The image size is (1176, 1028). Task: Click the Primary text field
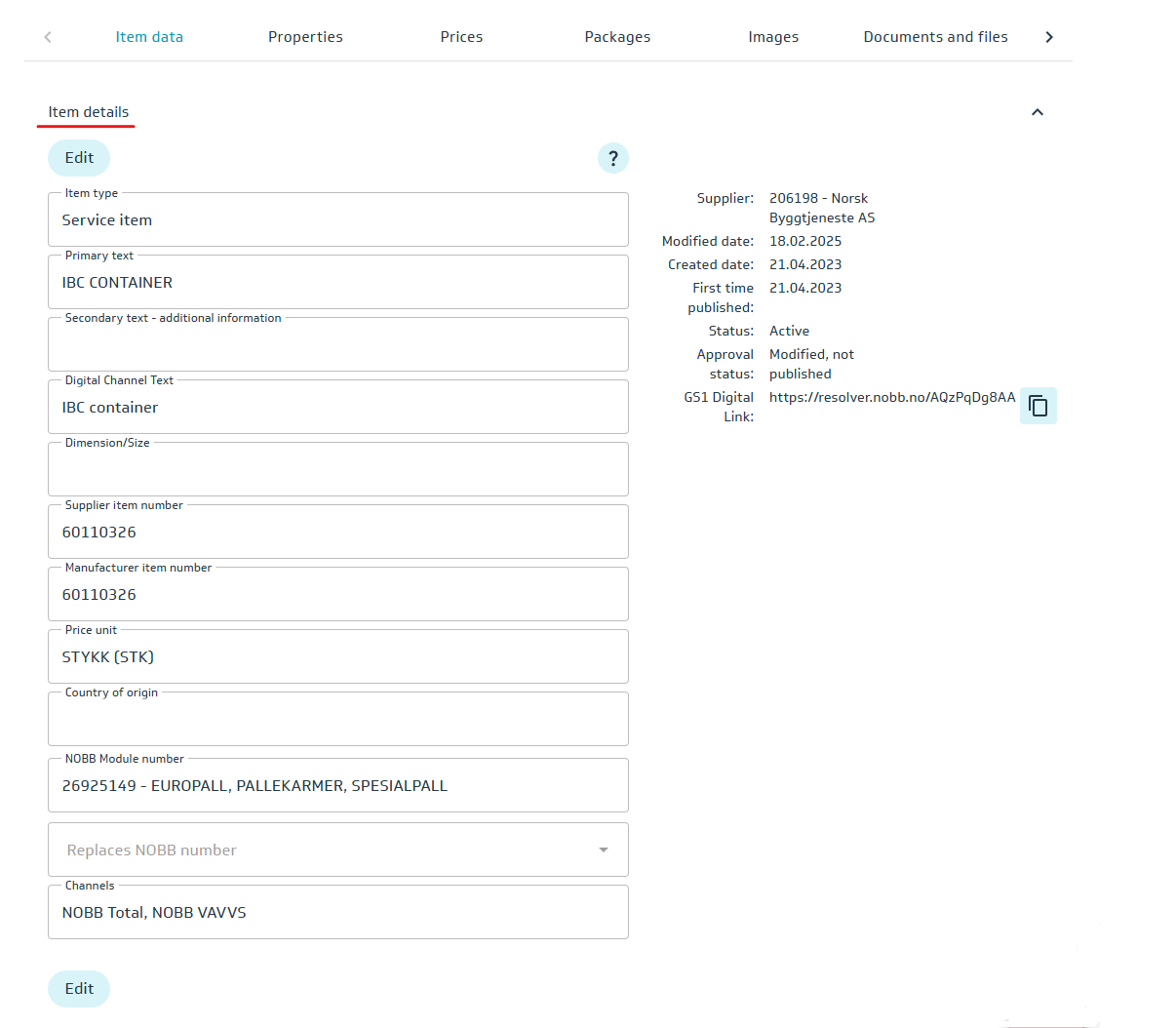(x=337, y=283)
